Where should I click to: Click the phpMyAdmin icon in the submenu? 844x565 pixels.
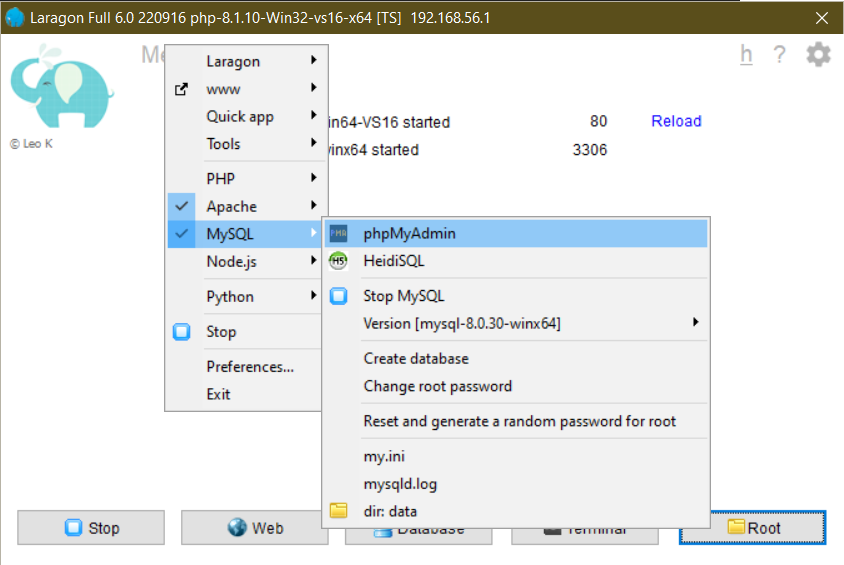click(x=339, y=234)
